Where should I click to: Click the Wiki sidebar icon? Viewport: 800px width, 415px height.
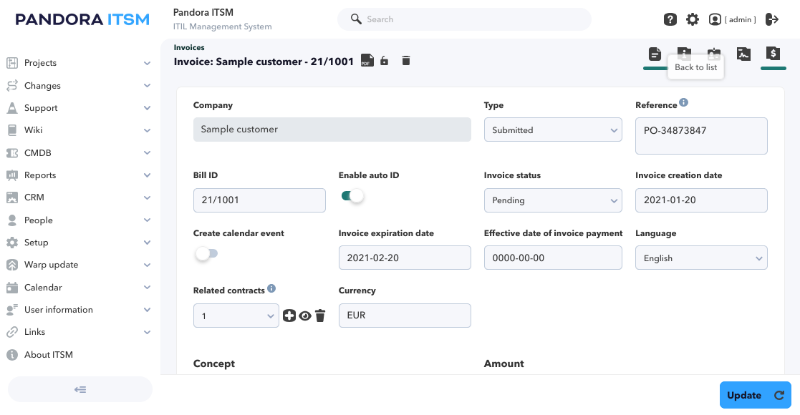click(x=12, y=130)
